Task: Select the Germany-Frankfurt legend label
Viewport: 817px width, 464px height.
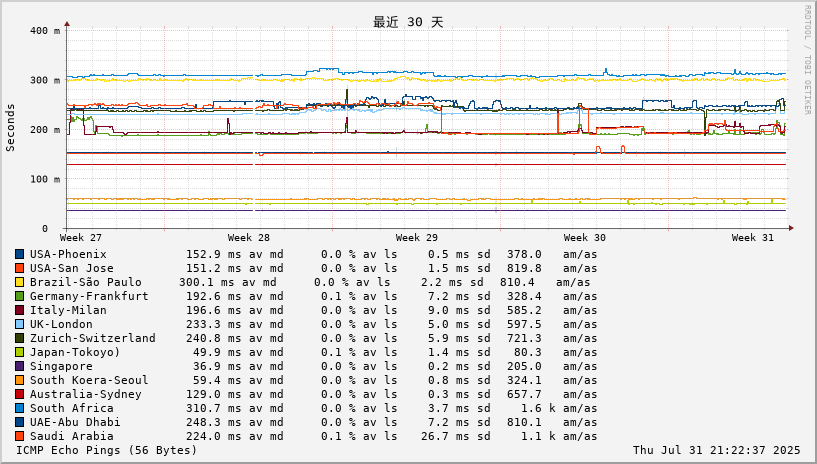Action: click(89, 296)
